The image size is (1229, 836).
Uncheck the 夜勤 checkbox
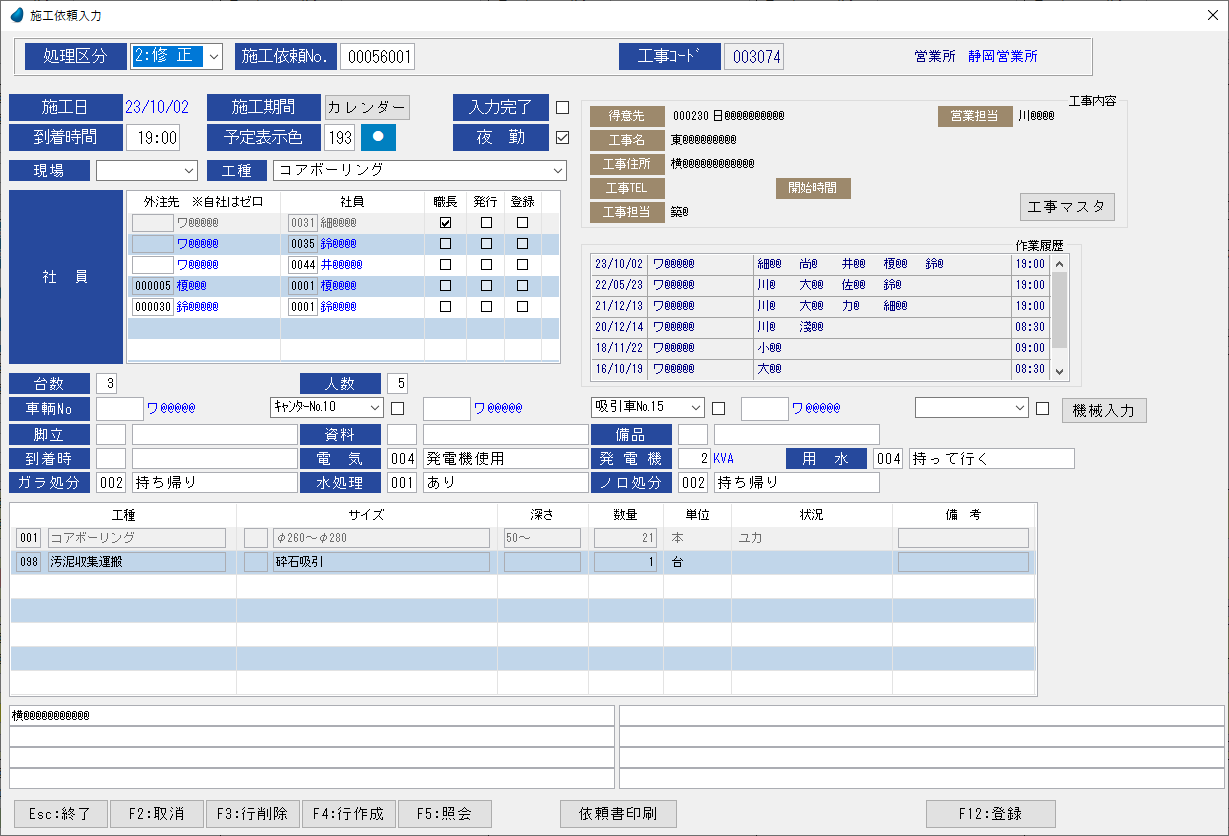pyautogui.click(x=562, y=137)
